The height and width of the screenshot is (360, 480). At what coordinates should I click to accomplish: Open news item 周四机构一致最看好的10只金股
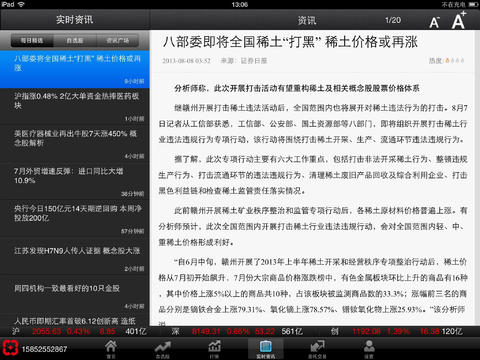pyautogui.click(x=75, y=294)
